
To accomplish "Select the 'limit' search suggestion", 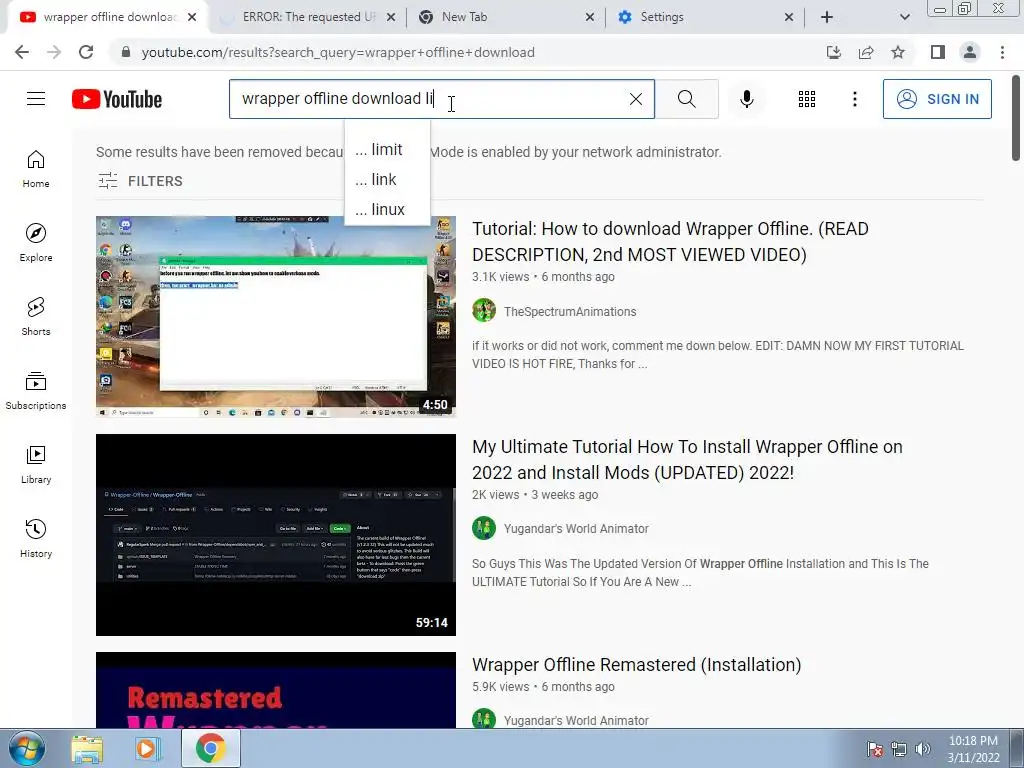I will (x=387, y=150).
